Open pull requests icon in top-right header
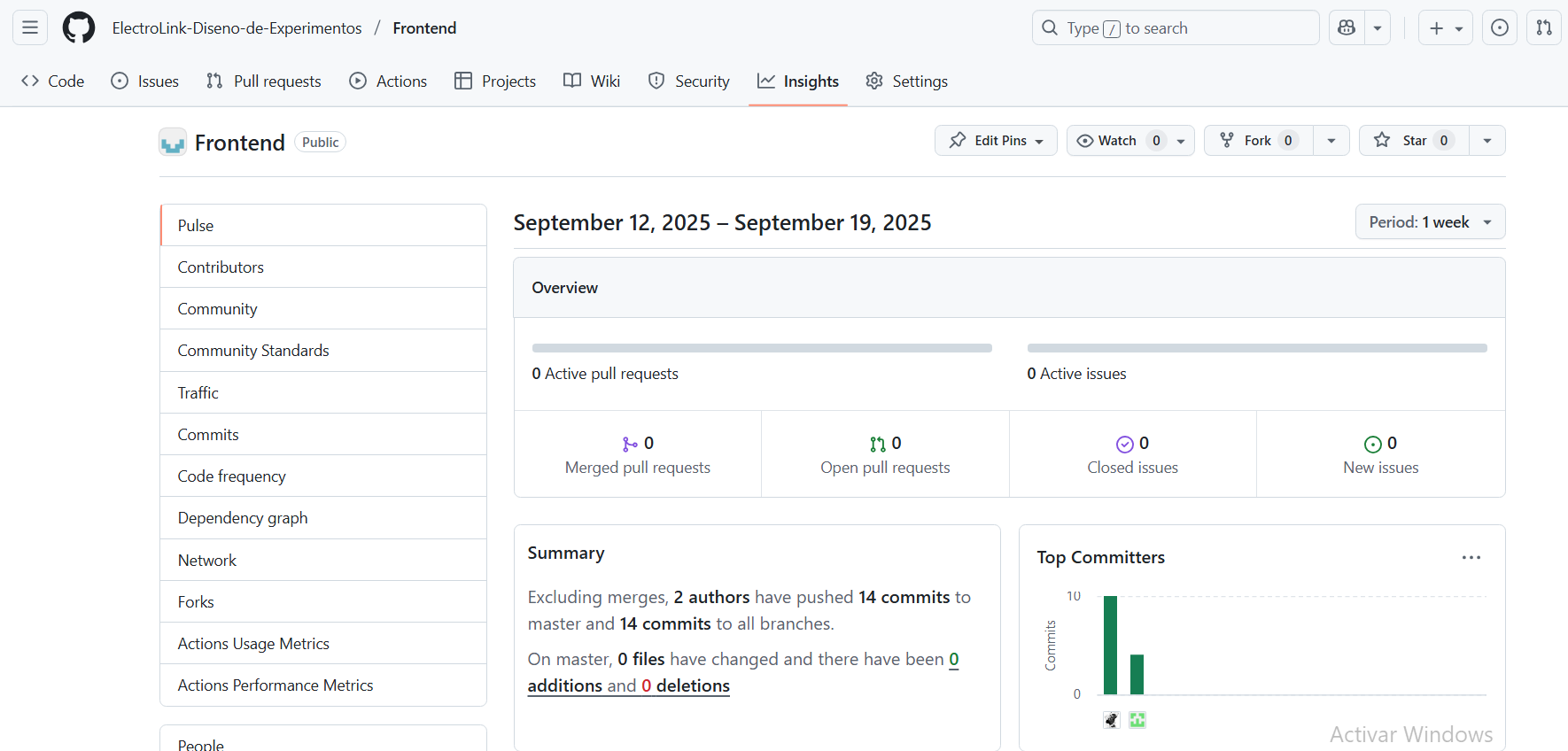Viewport: 1568px width, 751px height. click(x=1544, y=27)
